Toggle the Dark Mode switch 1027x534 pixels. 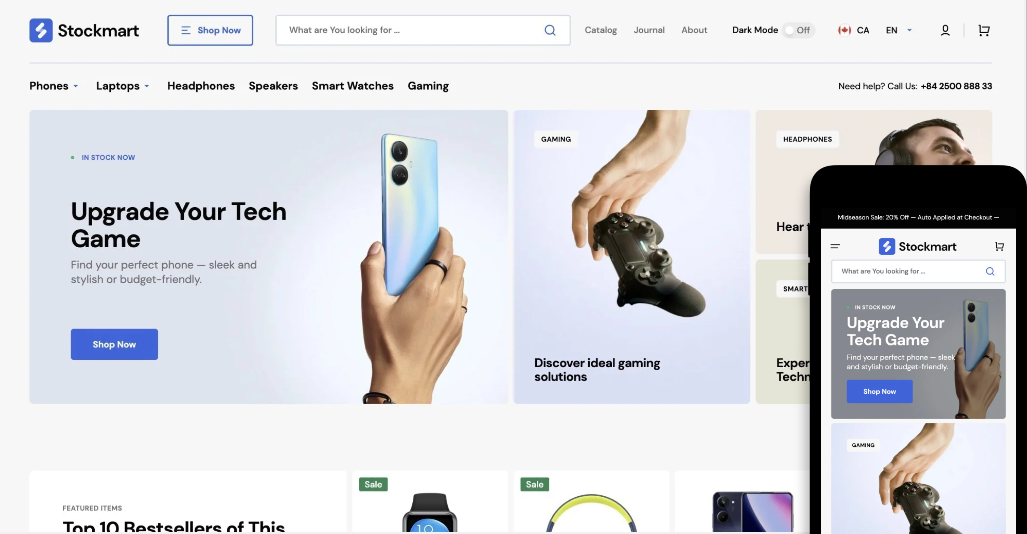click(x=798, y=30)
